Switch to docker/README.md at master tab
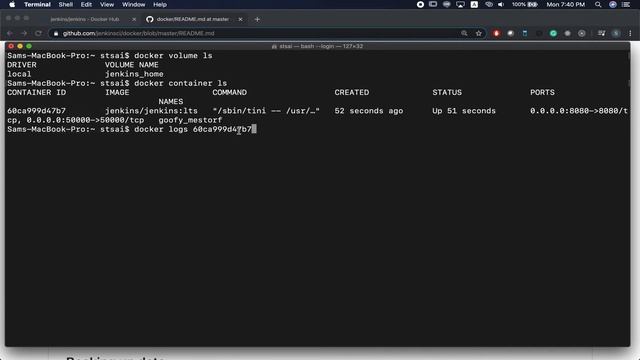Viewport: 640px width, 360px height. (x=193, y=19)
